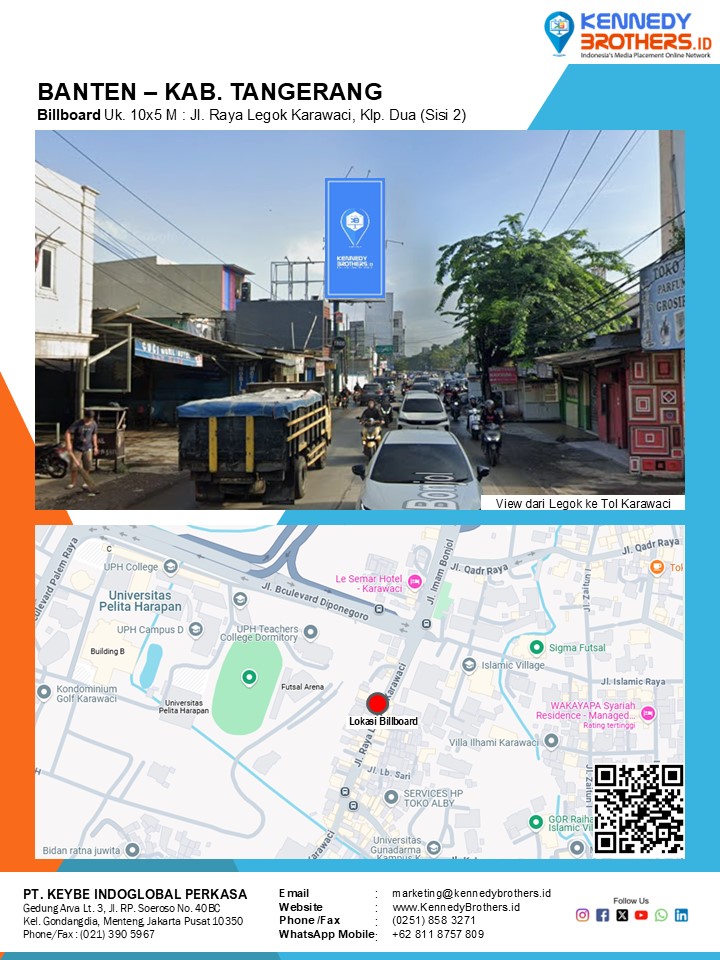Click the X (Twitter) follow icon

coord(622,915)
